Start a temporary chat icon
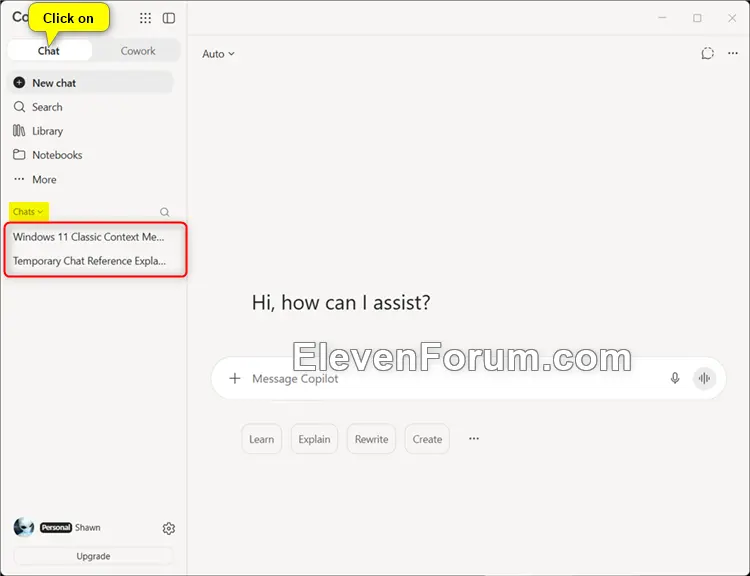The width and height of the screenshot is (750, 576). 707,54
